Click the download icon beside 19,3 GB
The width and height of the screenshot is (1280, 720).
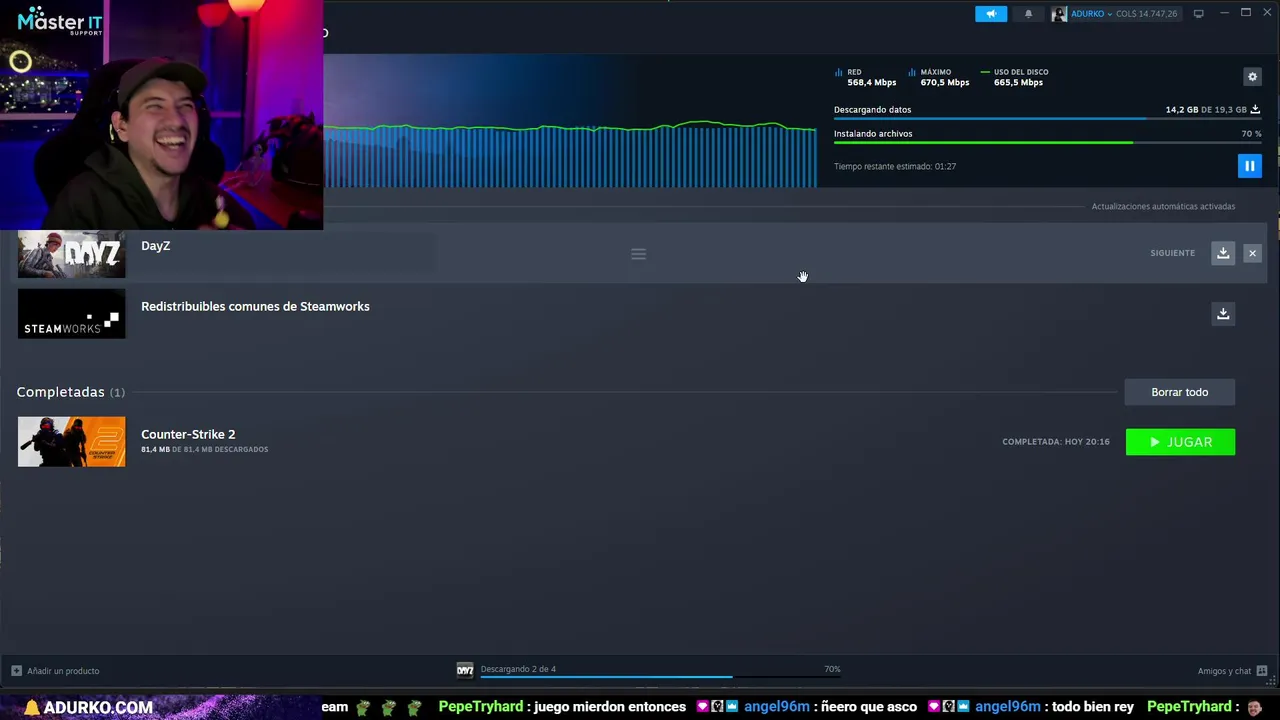[1255, 110]
